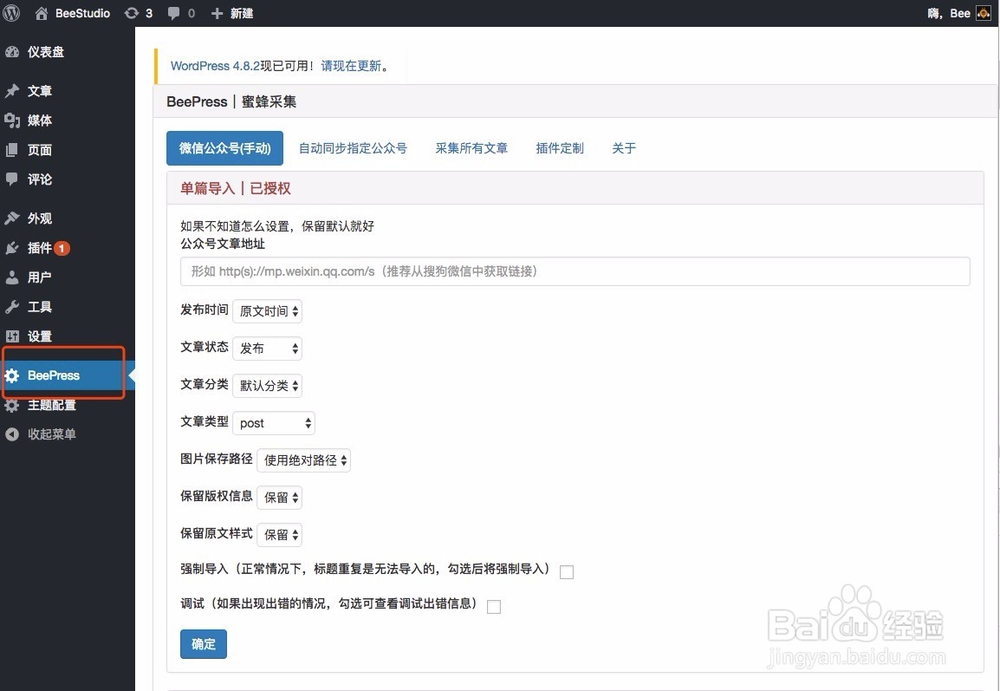
Task: Click the WordPress logo in the admin bar
Action: 11,13
